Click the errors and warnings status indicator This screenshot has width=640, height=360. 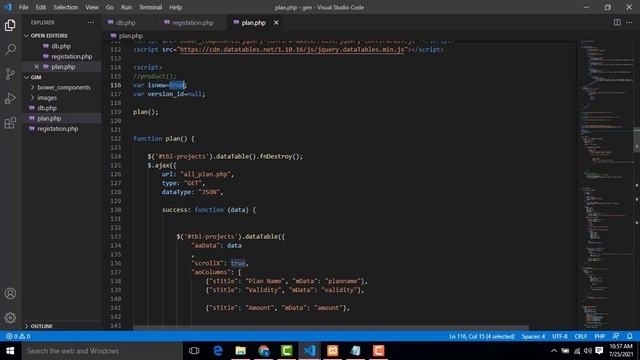click(18, 336)
